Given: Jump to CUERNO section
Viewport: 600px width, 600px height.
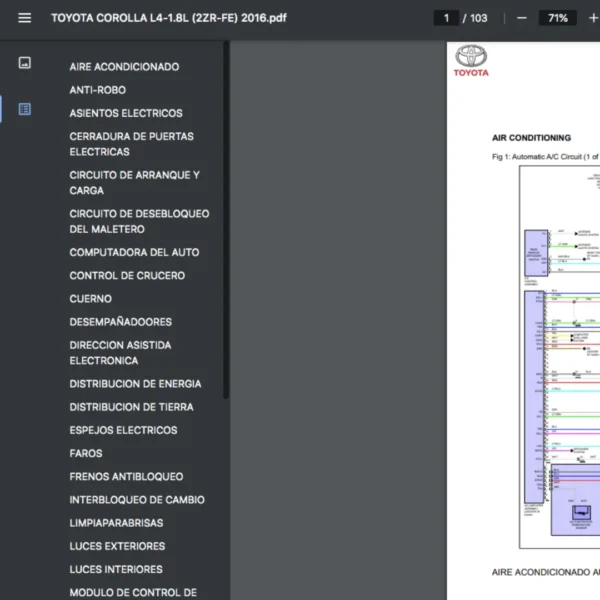Looking at the screenshot, I should click(91, 299).
